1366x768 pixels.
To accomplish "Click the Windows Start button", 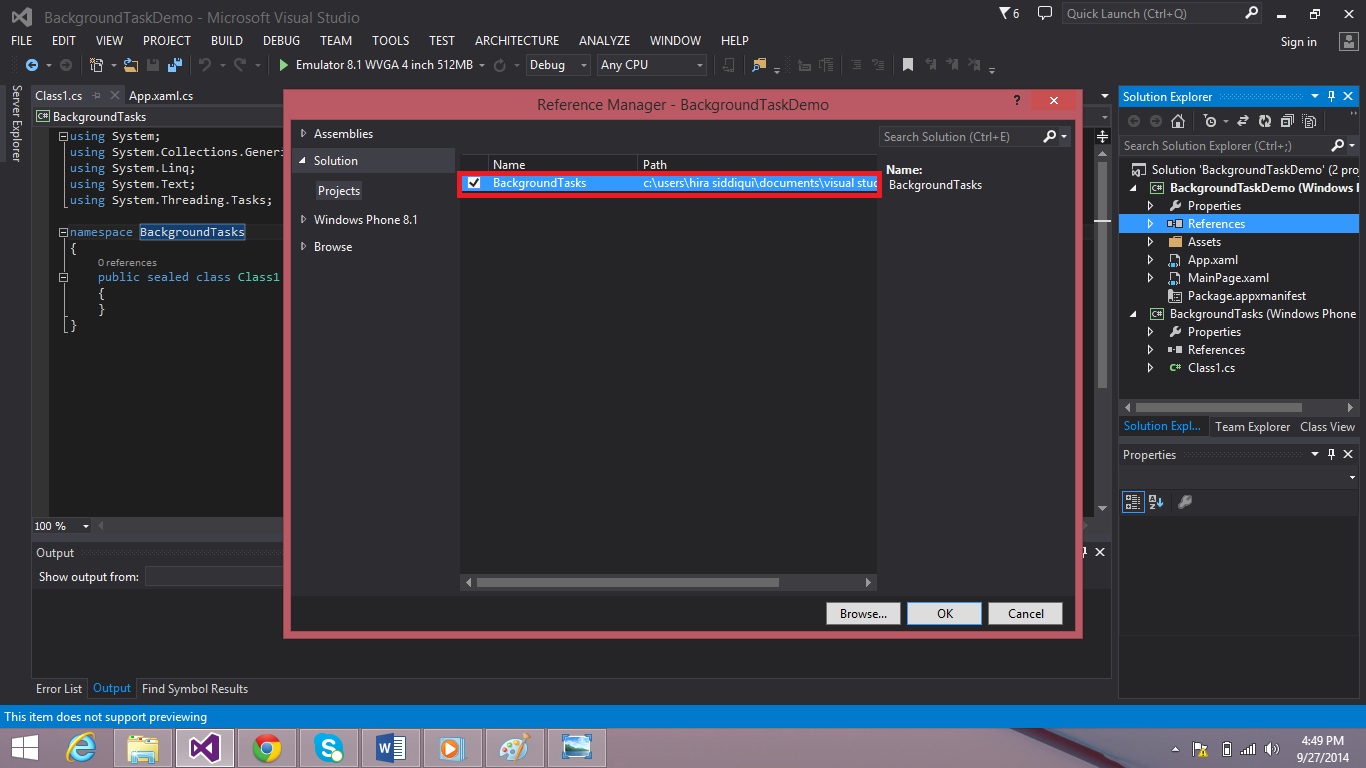I will pos(24,747).
